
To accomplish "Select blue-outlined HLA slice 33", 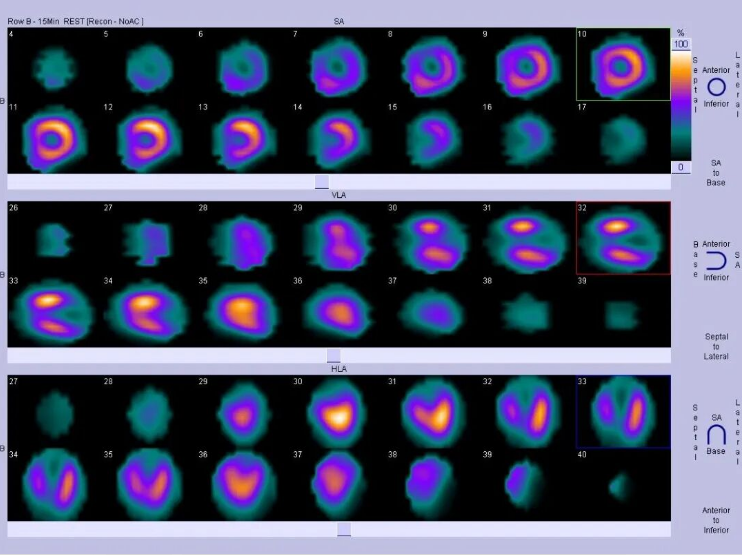I will 622,412.
